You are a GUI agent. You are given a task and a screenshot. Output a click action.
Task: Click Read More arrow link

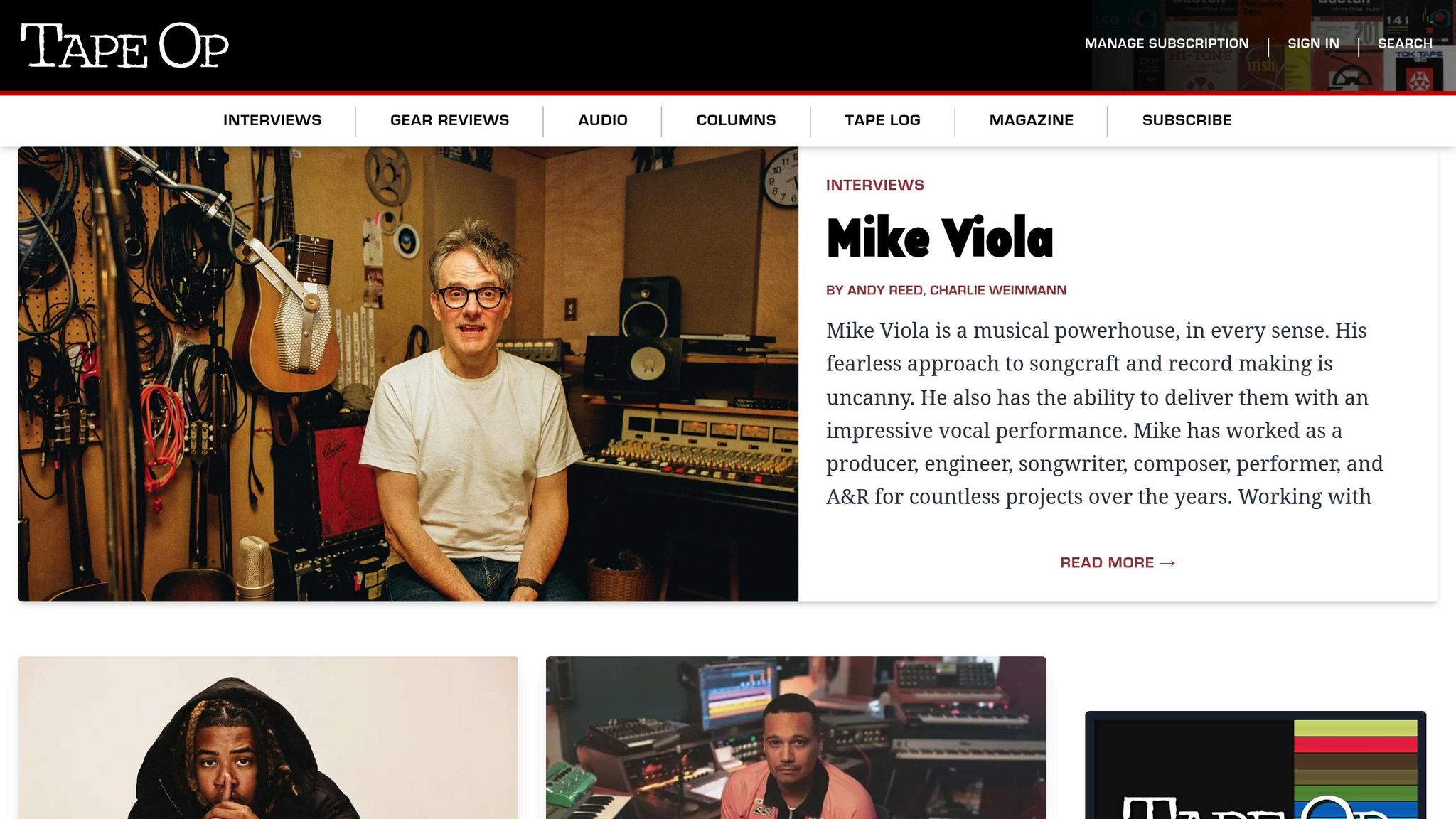tap(1118, 562)
